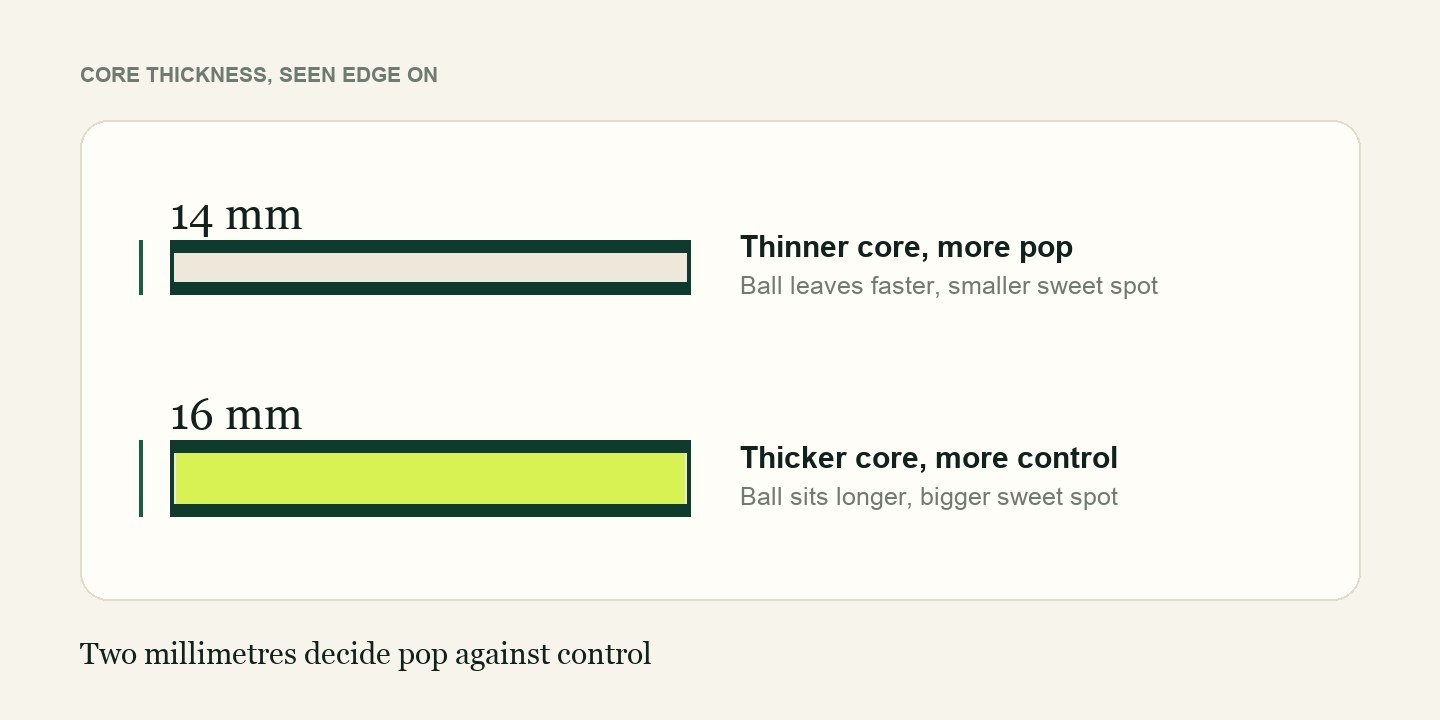
Task: Click the dark green bottom edge of the 16 mm bar
Action: [x=430, y=510]
